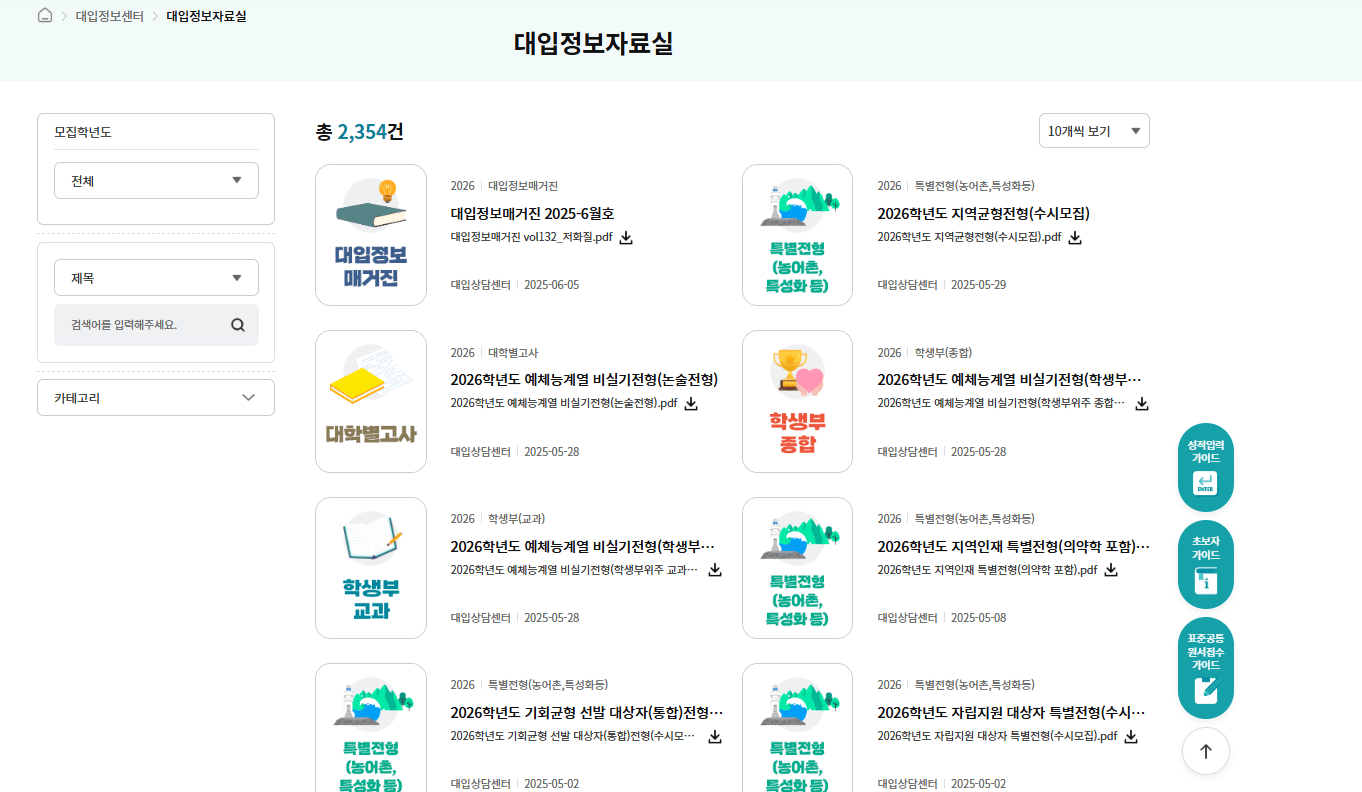Image resolution: width=1362 pixels, height=792 pixels.
Task: Click the search magnifier icon
Action: [x=237, y=324]
